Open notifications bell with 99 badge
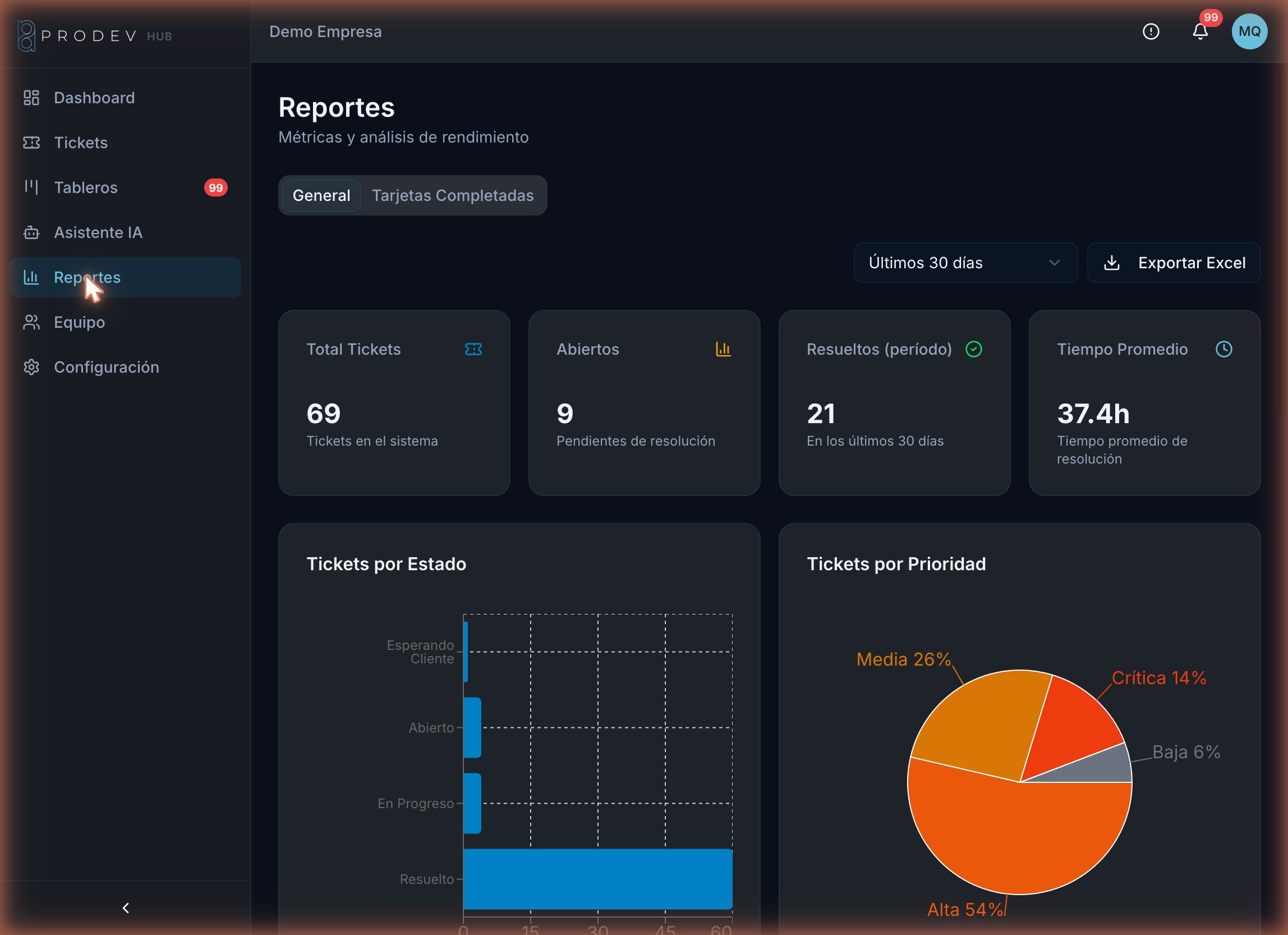Screen dimensions: 1288x935 tap(1200, 31)
